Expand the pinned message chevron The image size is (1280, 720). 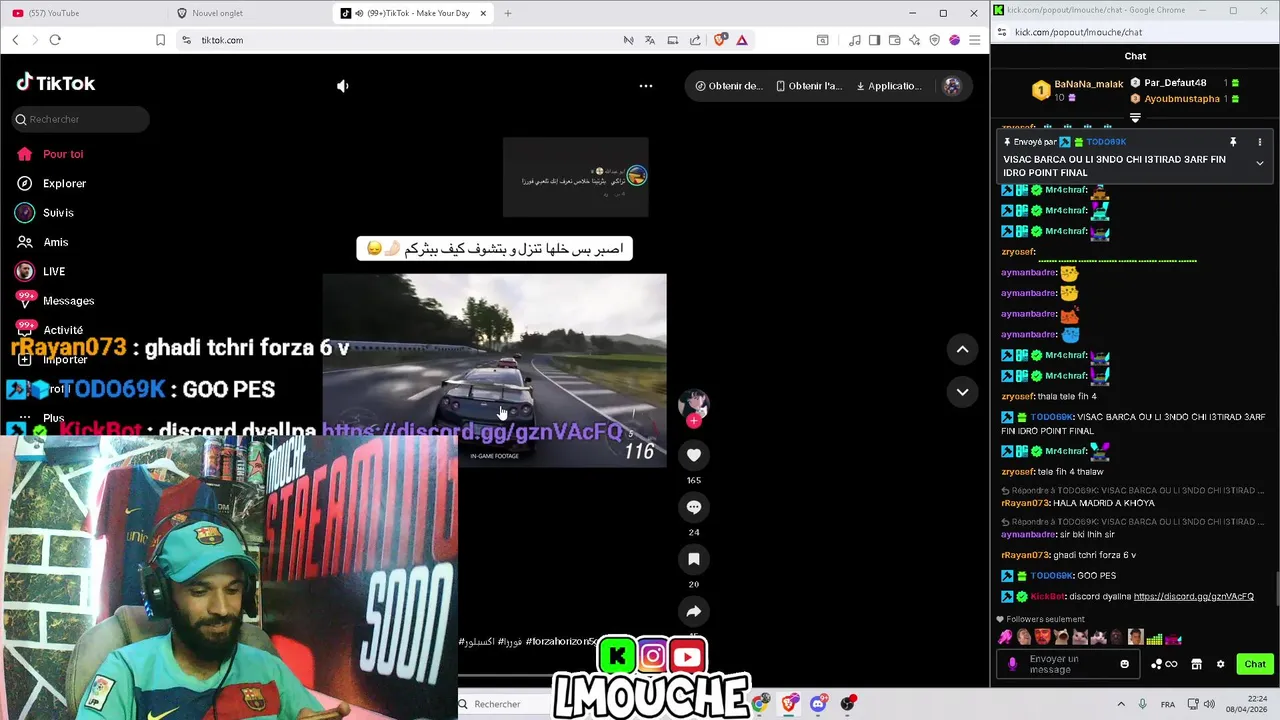pyautogui.click(x=1259, y=163)
